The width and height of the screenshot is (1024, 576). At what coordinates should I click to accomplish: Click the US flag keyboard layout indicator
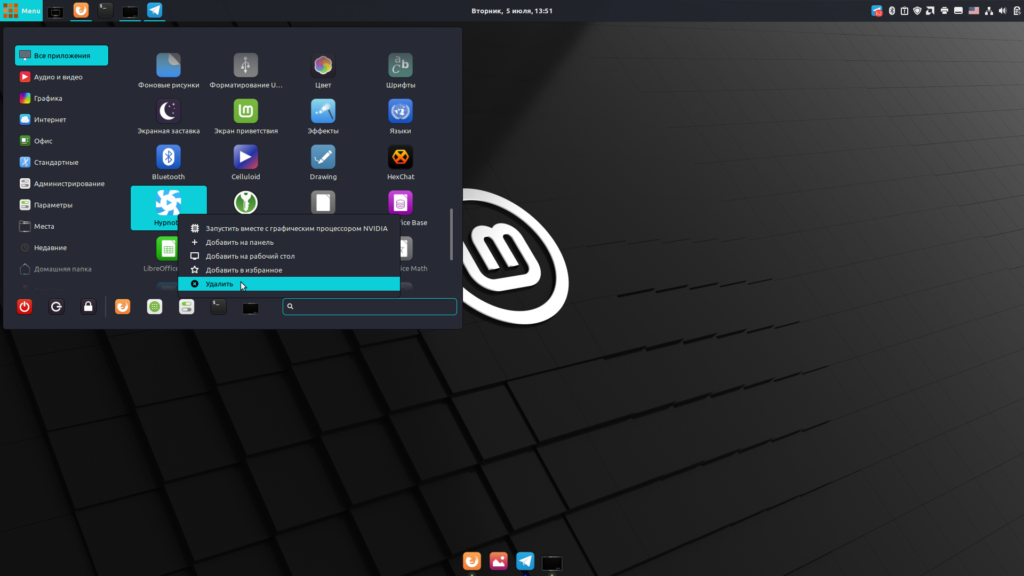pos(973,11)
